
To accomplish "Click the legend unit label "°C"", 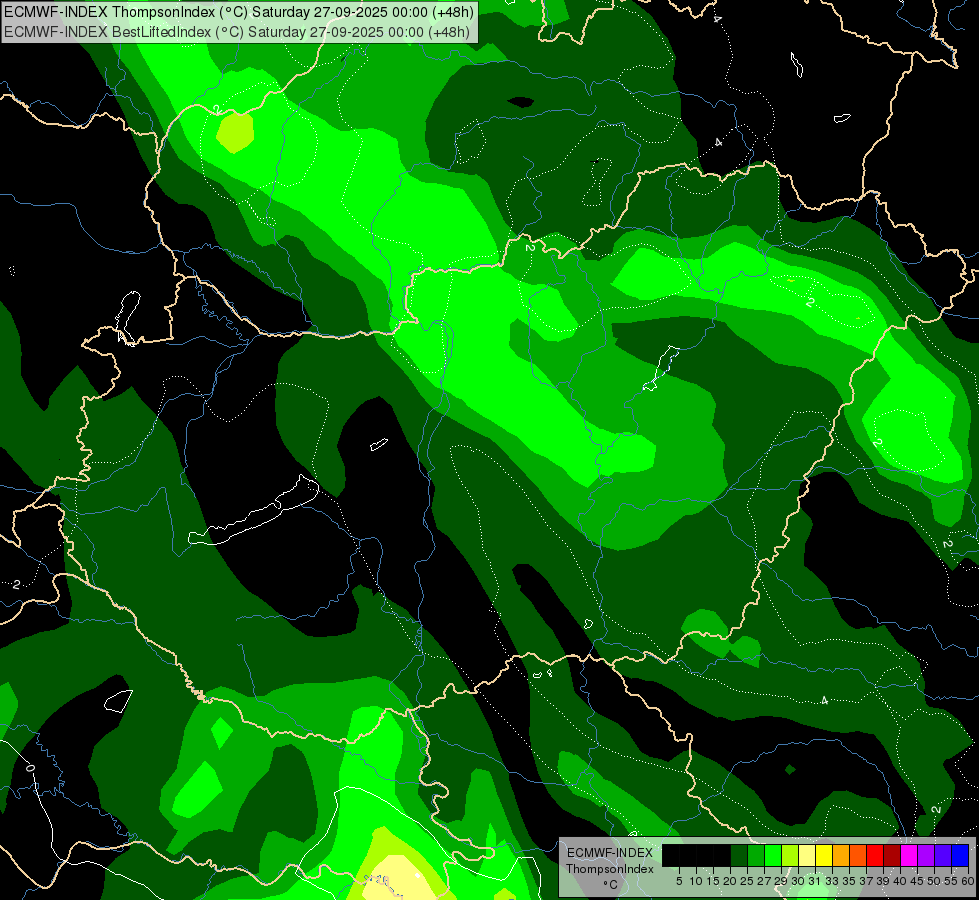I will [611, 885].
